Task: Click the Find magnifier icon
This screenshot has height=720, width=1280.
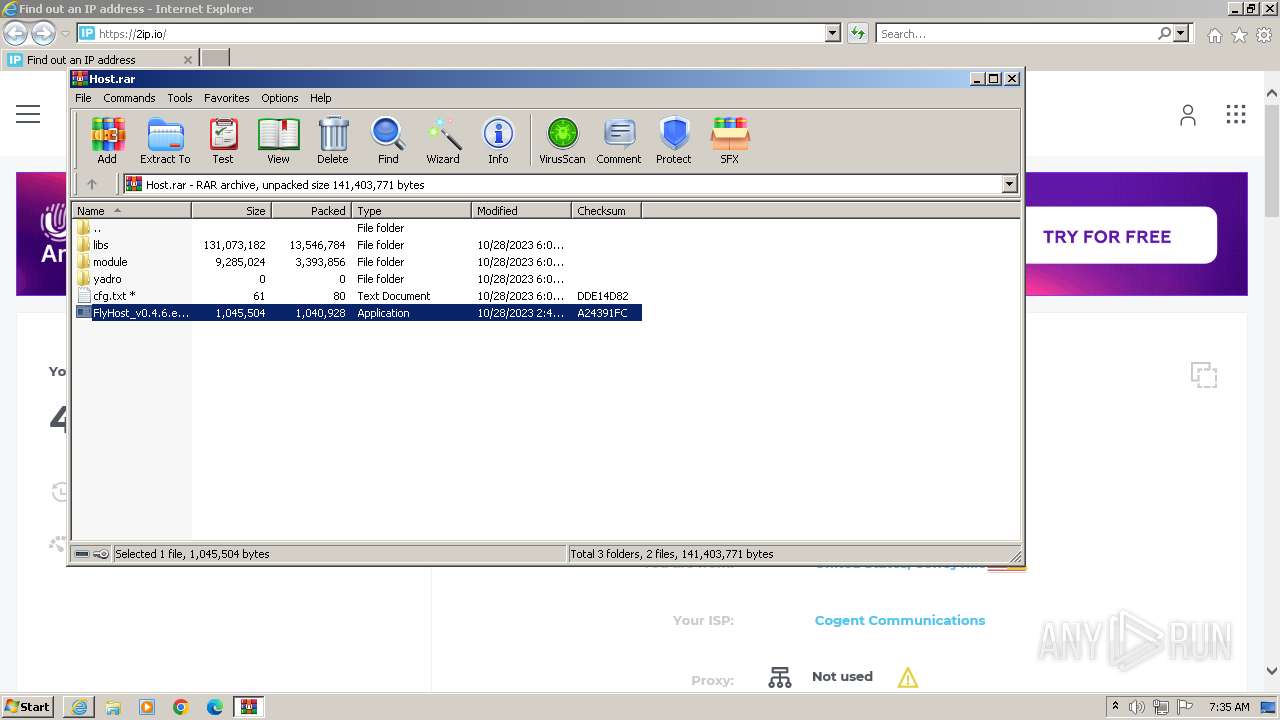Action: [x=388, y=140]
